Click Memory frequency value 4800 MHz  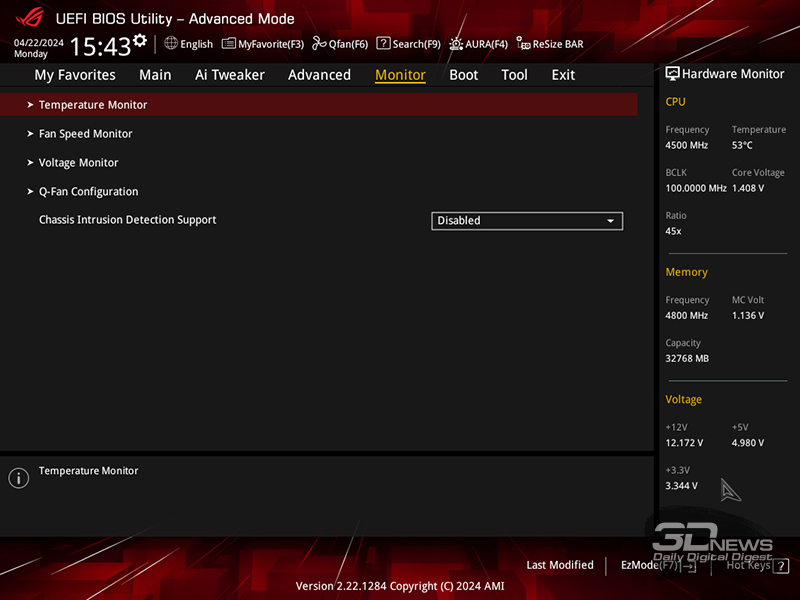click(x=686, y=316)
